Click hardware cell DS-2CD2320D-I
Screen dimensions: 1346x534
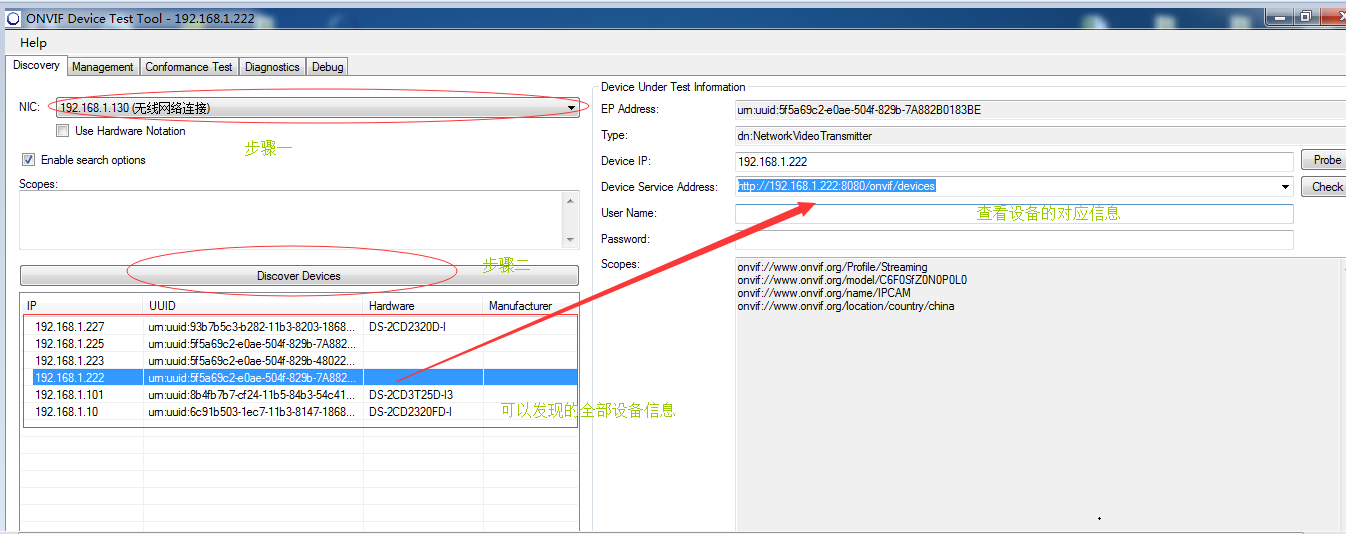[x=423, y=327]
